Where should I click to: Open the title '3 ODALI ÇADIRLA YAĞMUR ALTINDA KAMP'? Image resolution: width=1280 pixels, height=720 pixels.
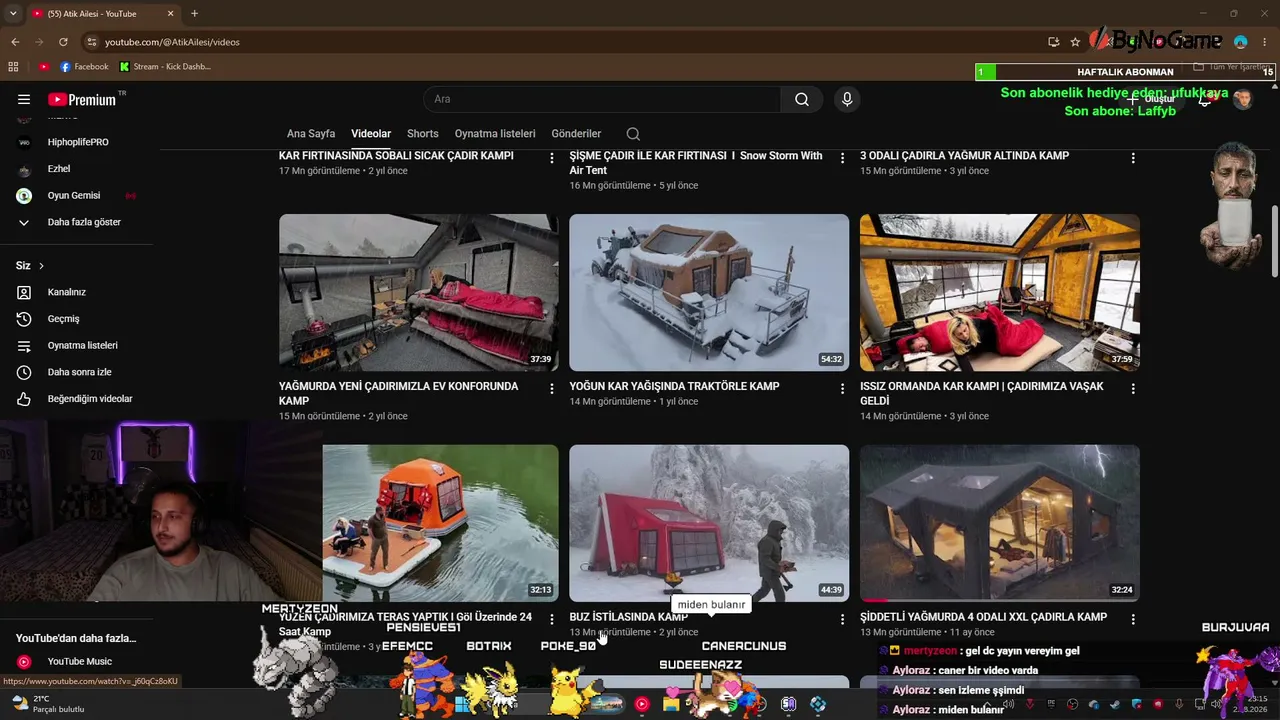(x=964, y=156)
